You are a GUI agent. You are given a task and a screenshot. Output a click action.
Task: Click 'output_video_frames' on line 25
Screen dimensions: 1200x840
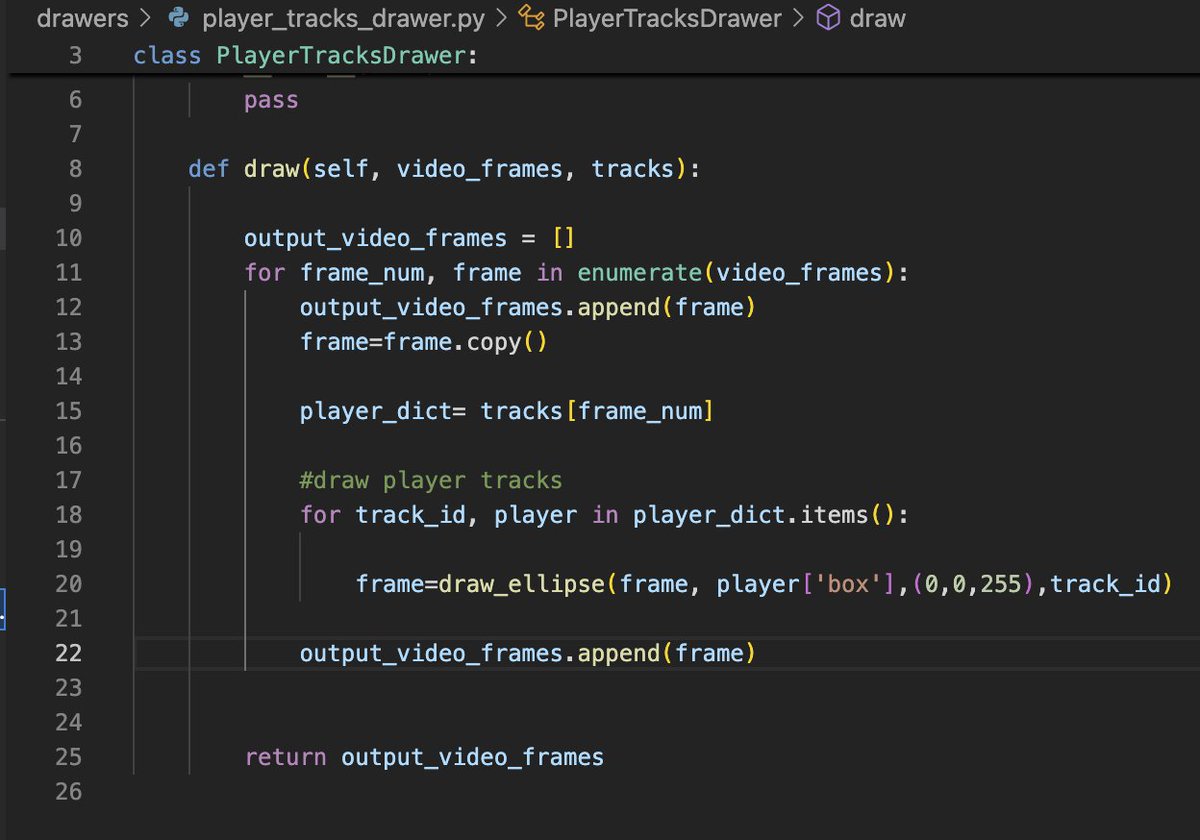coord(473,757)
